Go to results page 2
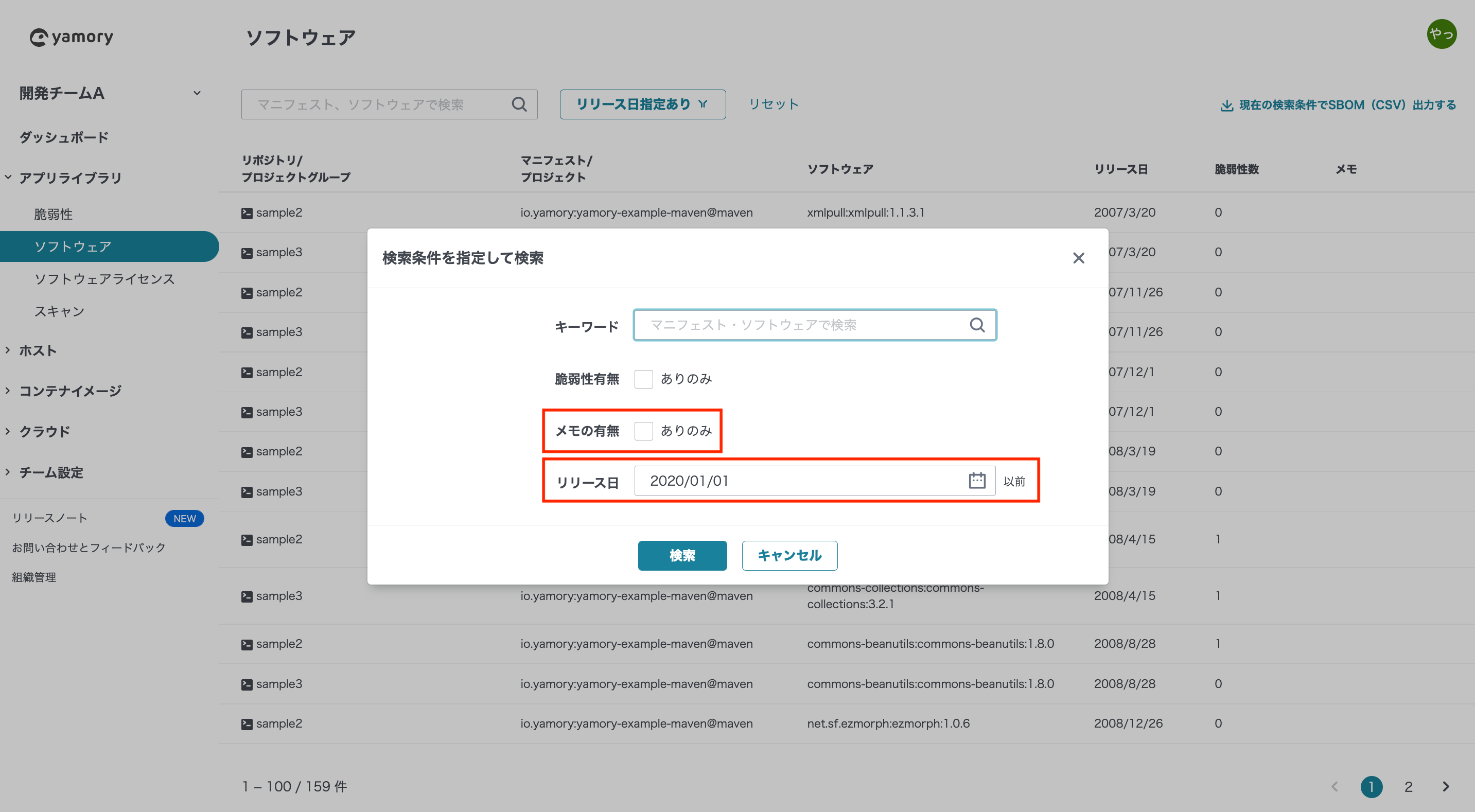Image resolution: width=1475 pixels, height=812 pixels. [x=1409, y=786]
